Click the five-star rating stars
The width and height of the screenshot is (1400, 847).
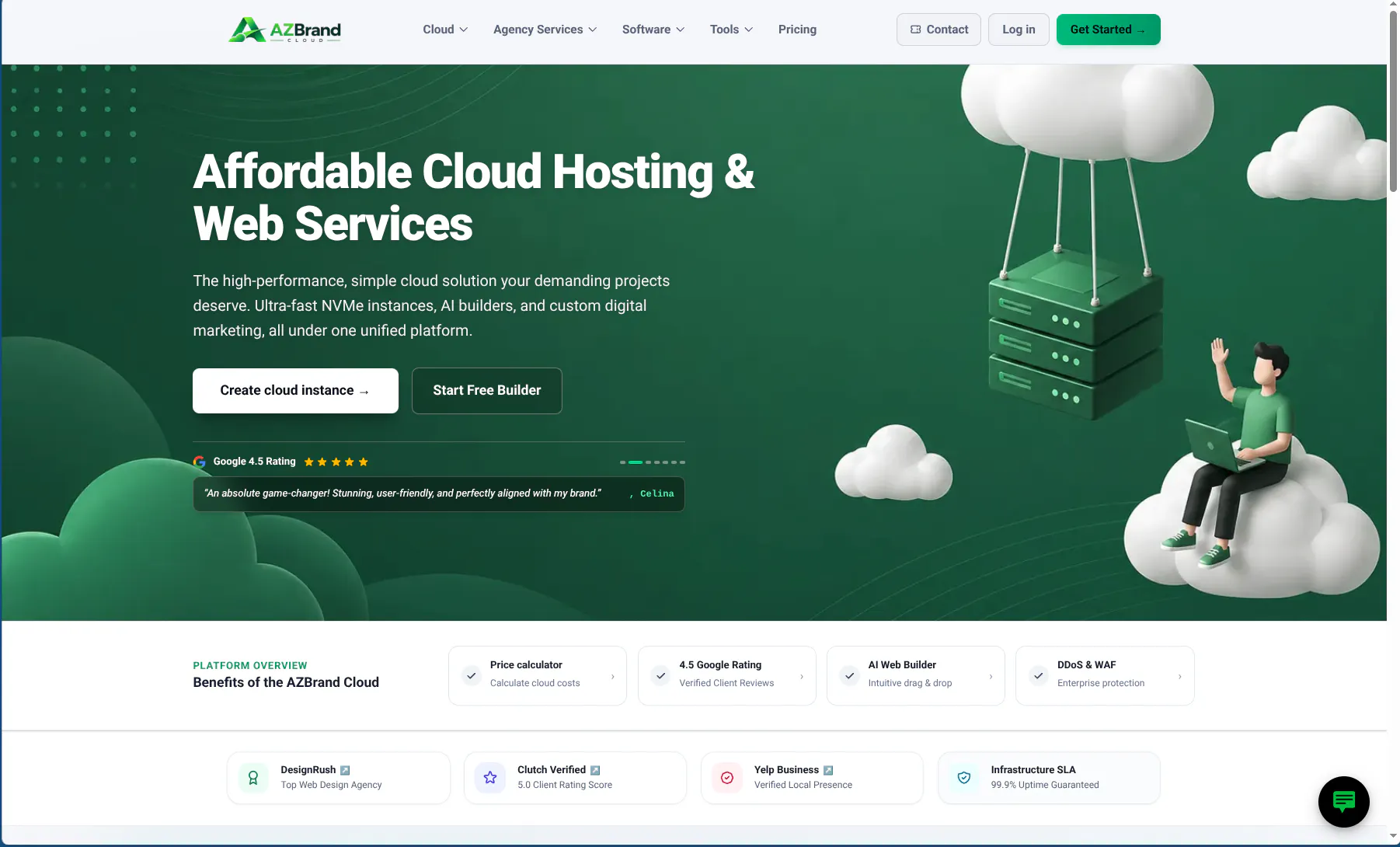point(336,462)
